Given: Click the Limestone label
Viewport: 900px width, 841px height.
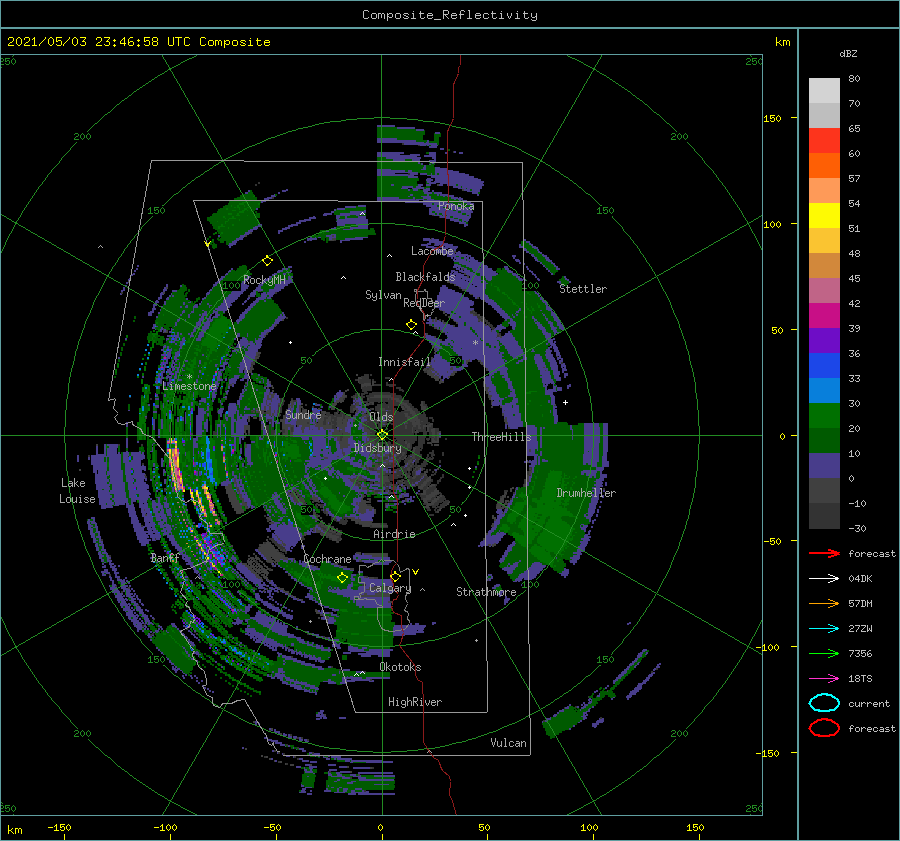Looking at the screenshot, I should [x=189, y=386].
